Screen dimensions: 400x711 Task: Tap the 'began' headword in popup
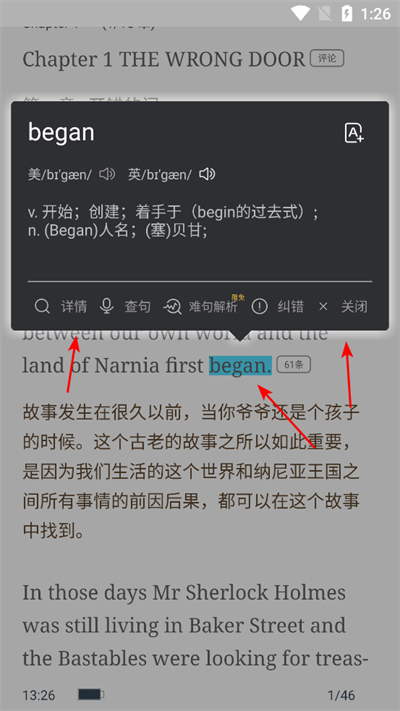click(x=61, y=133)
